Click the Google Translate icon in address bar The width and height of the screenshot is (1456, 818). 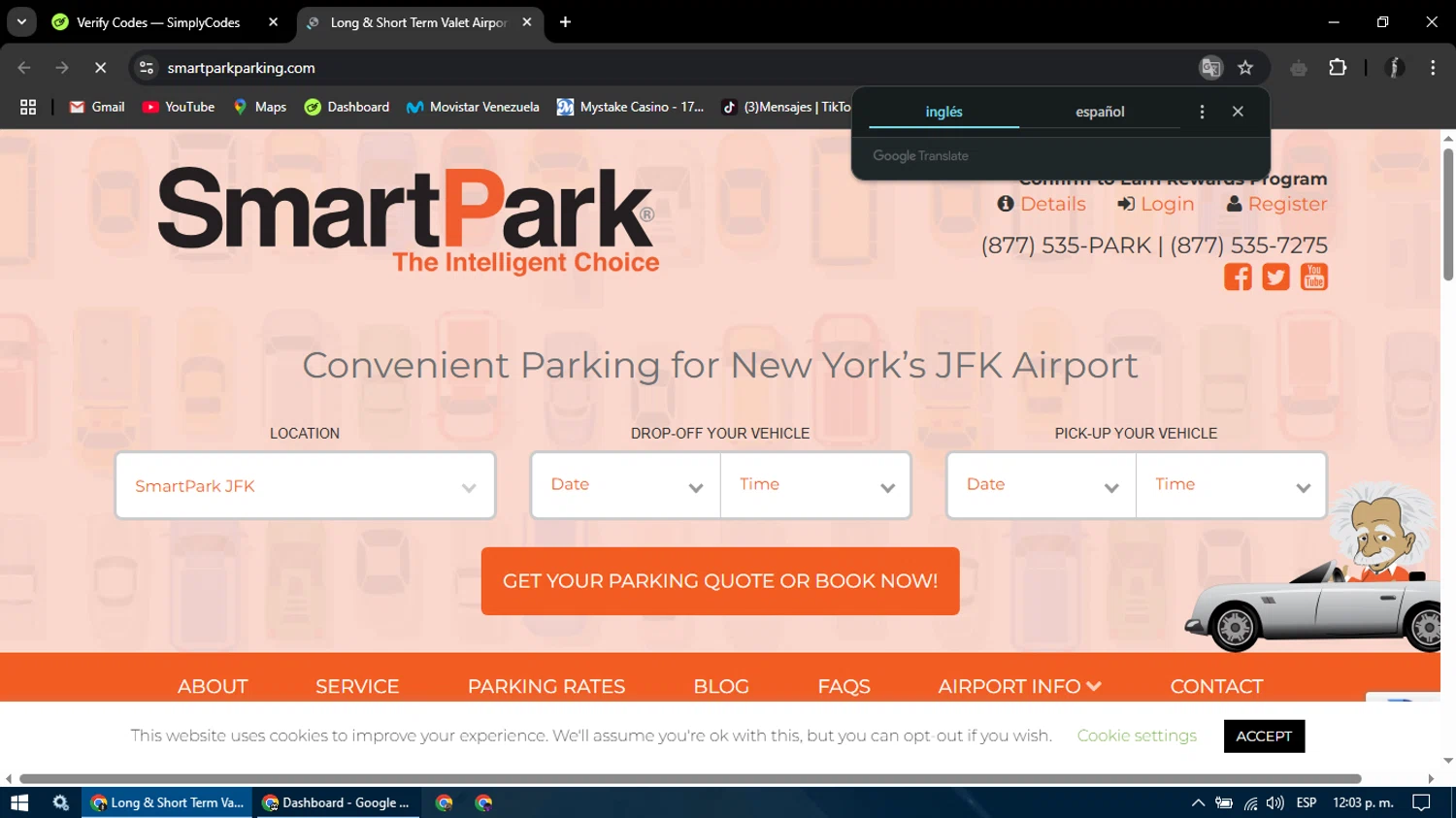coord(1210,68)
